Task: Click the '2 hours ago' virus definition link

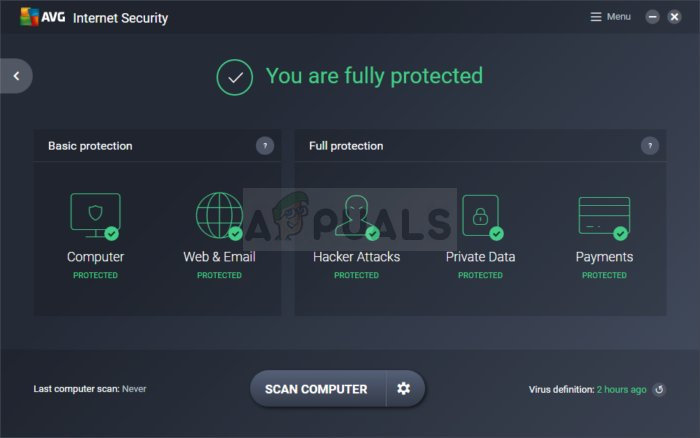Action: point(621,390)
